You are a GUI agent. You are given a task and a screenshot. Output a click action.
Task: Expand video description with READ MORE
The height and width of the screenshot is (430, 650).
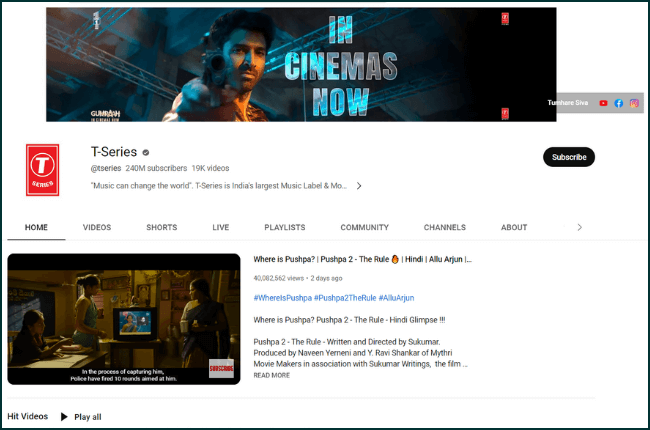tap(272, 375)
